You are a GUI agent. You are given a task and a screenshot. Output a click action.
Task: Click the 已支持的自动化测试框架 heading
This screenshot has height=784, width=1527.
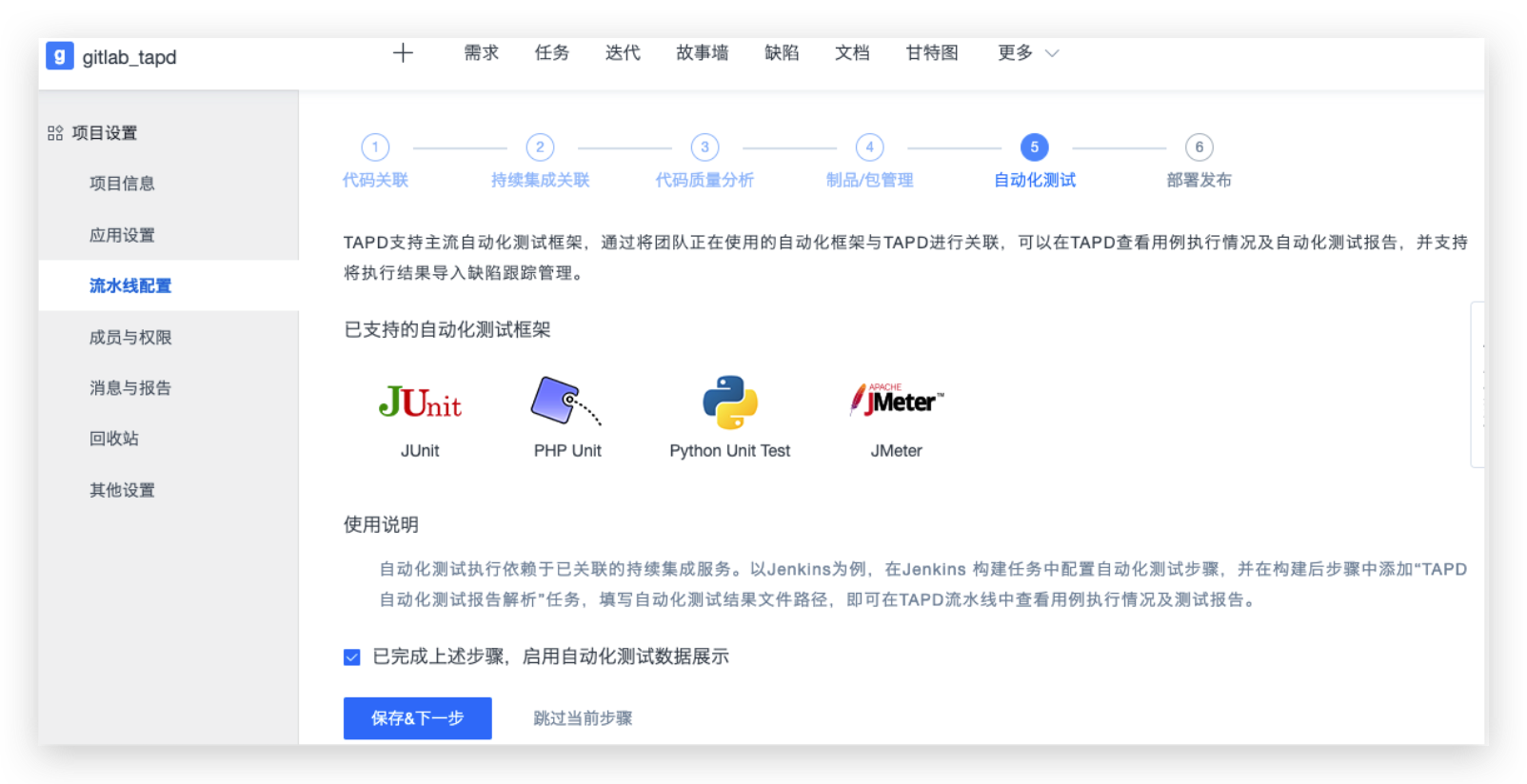click(447, 329)
